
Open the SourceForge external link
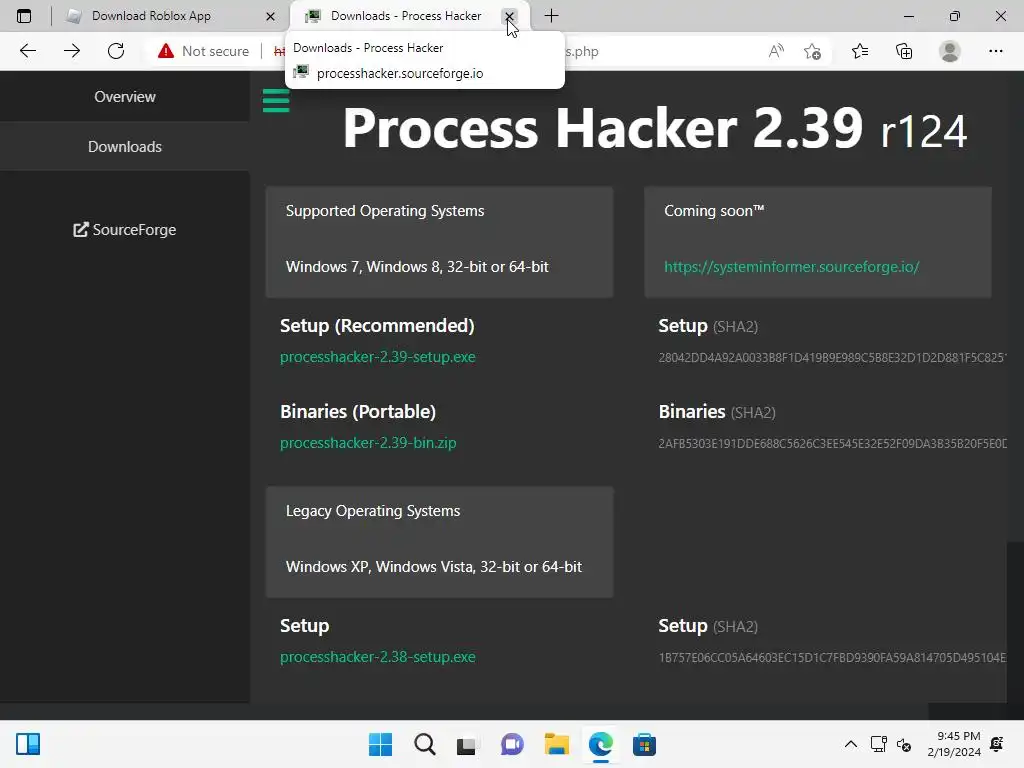pos(125,230)
